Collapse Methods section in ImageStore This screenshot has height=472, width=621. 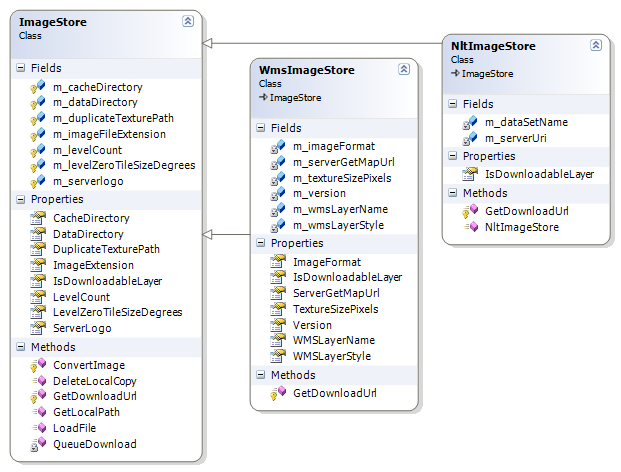tap(21, 347)
